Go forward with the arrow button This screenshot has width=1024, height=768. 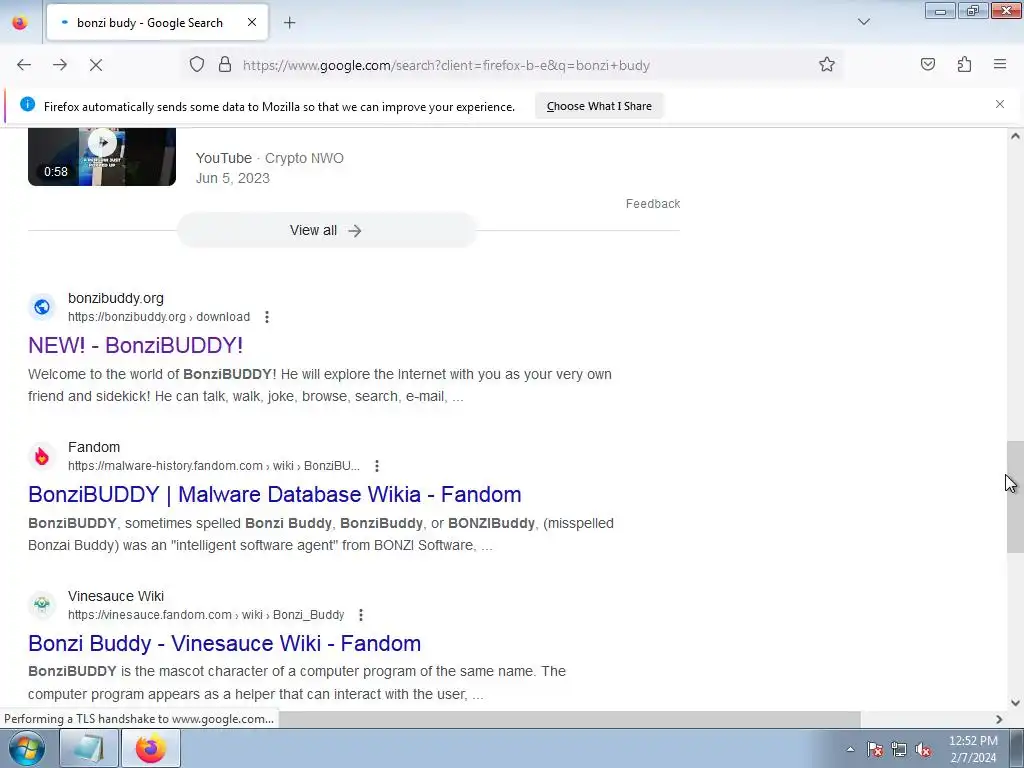tap(60, 65)
